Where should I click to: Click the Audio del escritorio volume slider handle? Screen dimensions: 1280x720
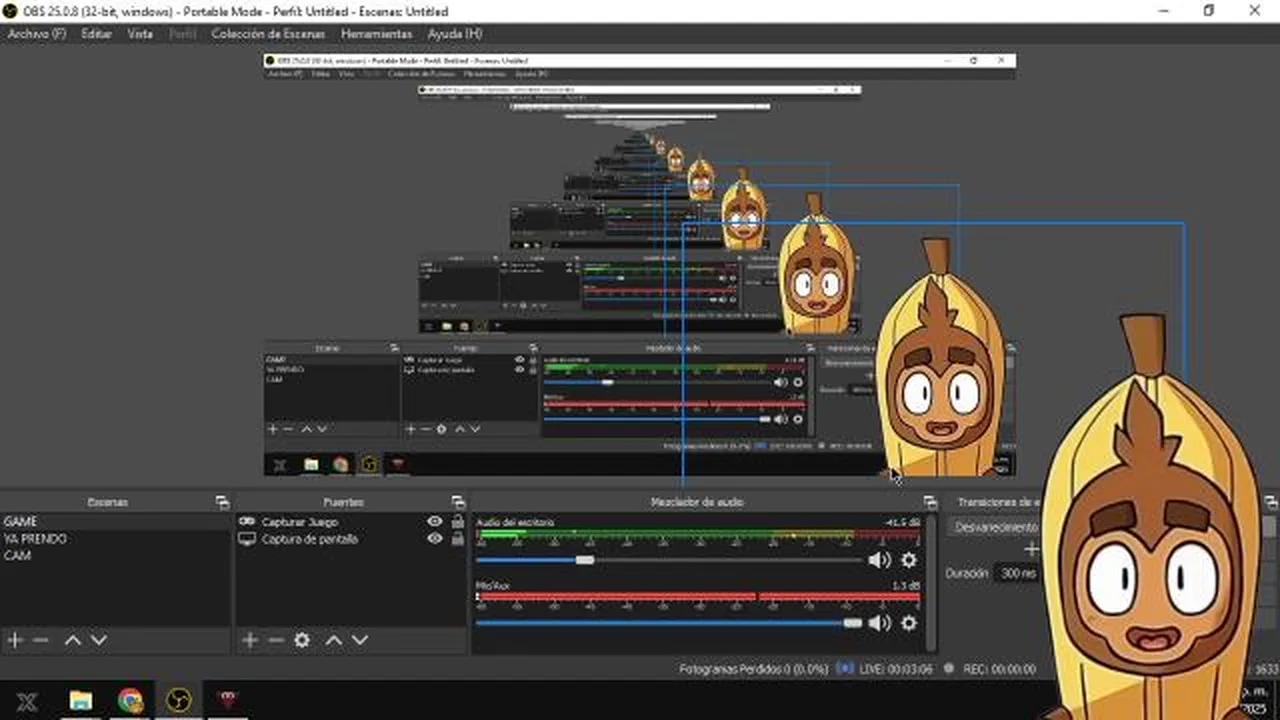(x=585, y=561)
